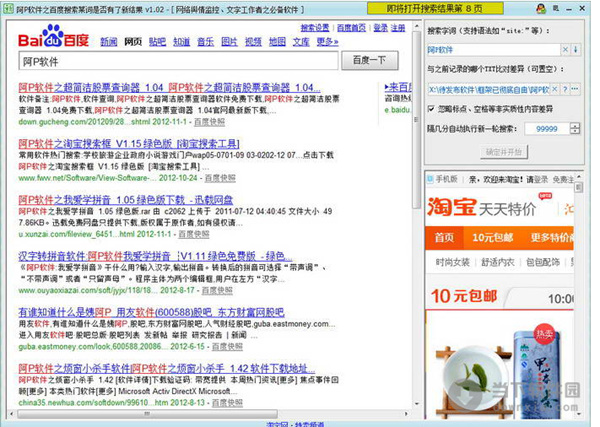Click the TXT comparison file path field

489,89
